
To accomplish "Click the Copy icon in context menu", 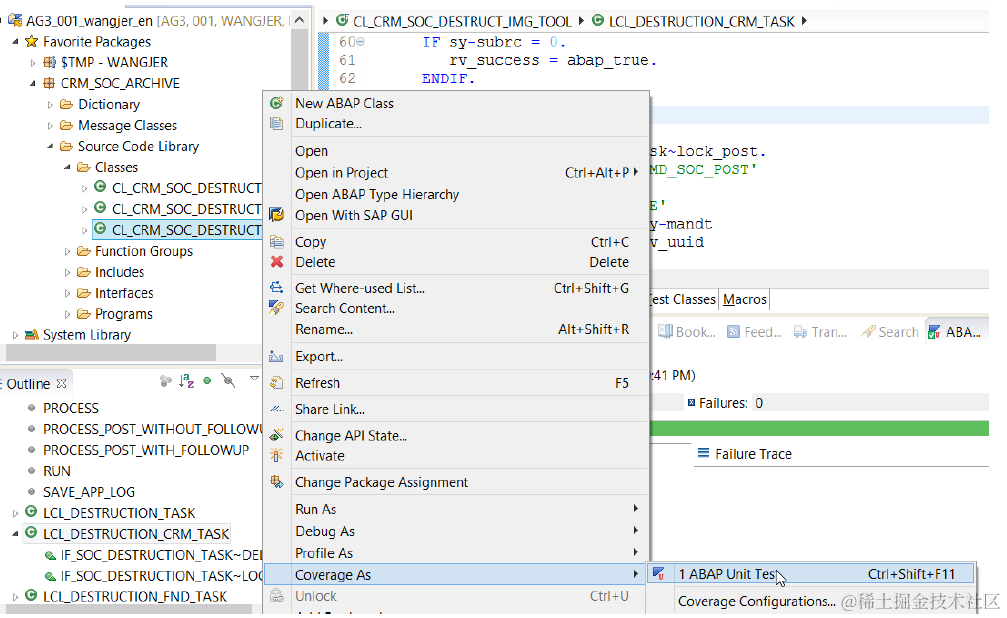I will point(277,242).
